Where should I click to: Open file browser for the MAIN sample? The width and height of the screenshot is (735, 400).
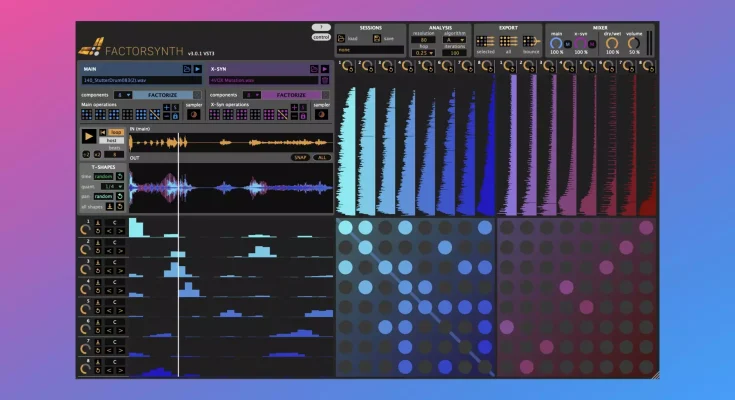pyautogui.click(x=187, y=69)
